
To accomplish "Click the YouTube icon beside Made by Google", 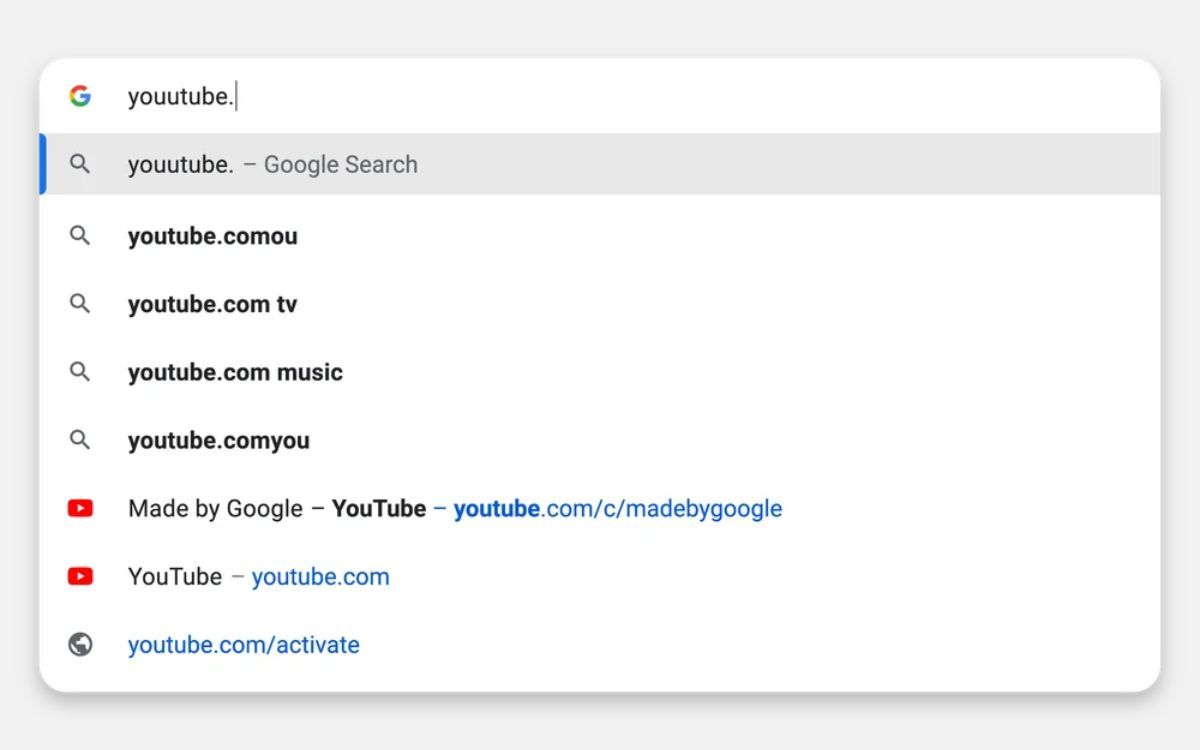I will [80, 508].
